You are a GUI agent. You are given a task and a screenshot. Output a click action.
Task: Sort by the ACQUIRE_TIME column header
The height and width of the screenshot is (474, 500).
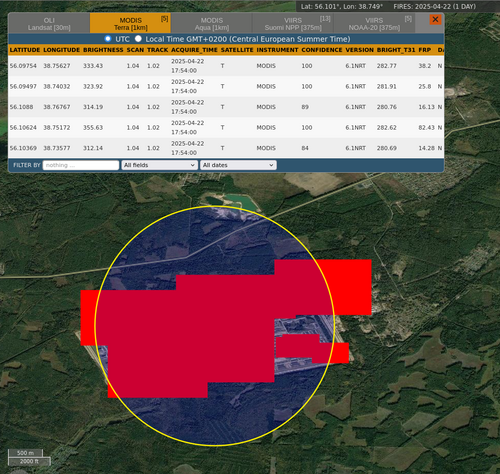tap(194, 50)
